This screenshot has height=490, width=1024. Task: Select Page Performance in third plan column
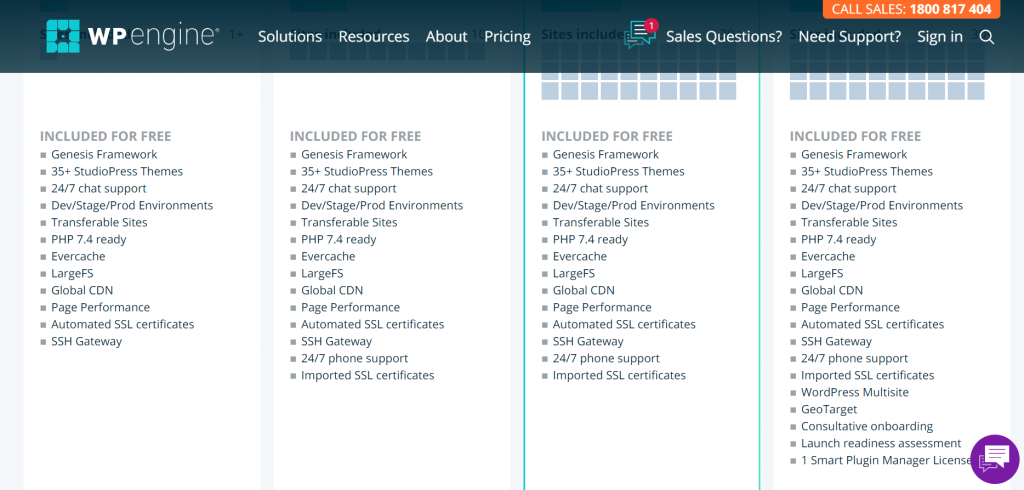coord(602,307)
